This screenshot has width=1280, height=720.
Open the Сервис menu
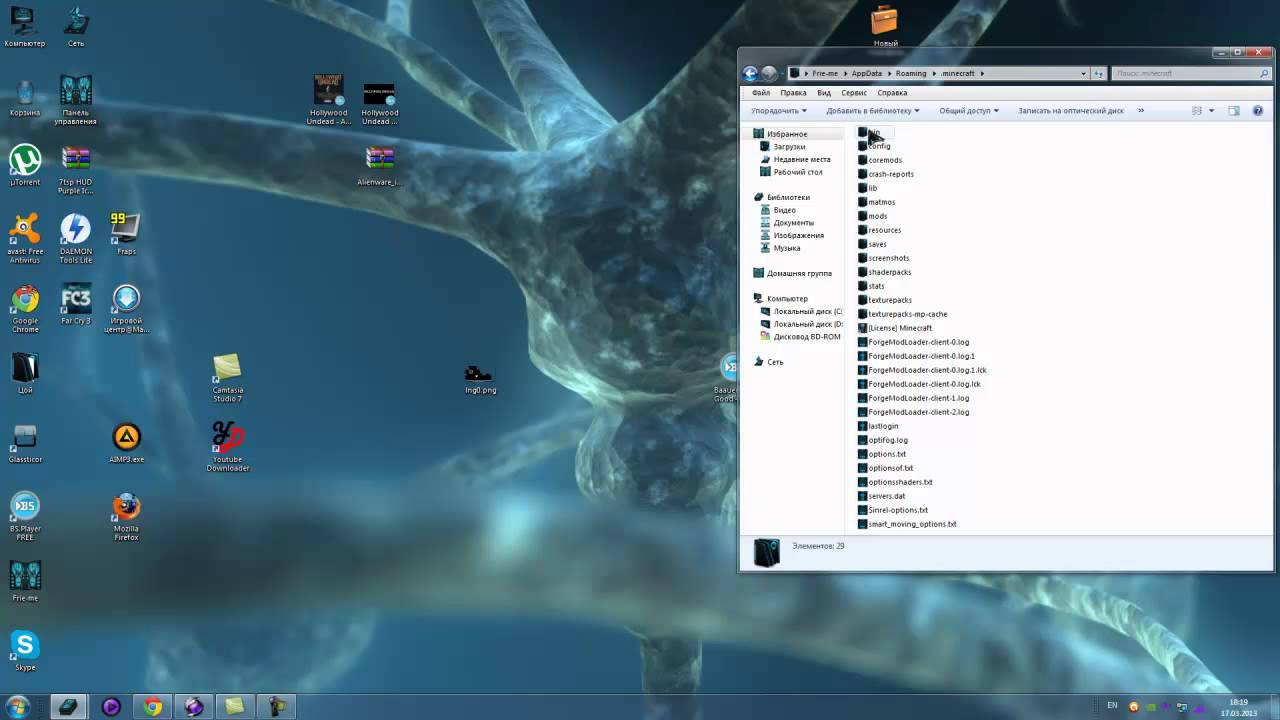tap(854, 93)
